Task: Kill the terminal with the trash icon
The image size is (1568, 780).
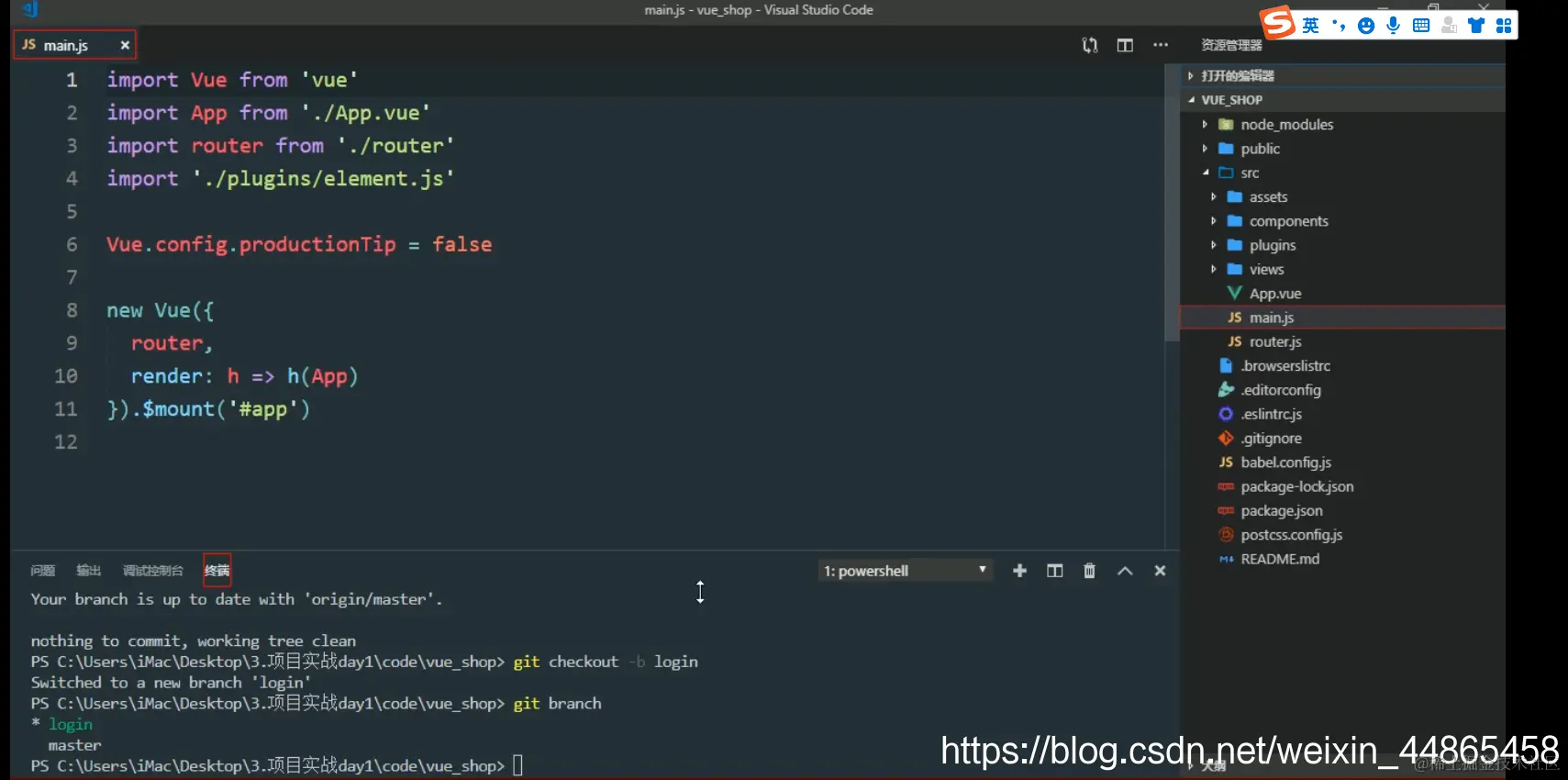Action: [1090, 571]
